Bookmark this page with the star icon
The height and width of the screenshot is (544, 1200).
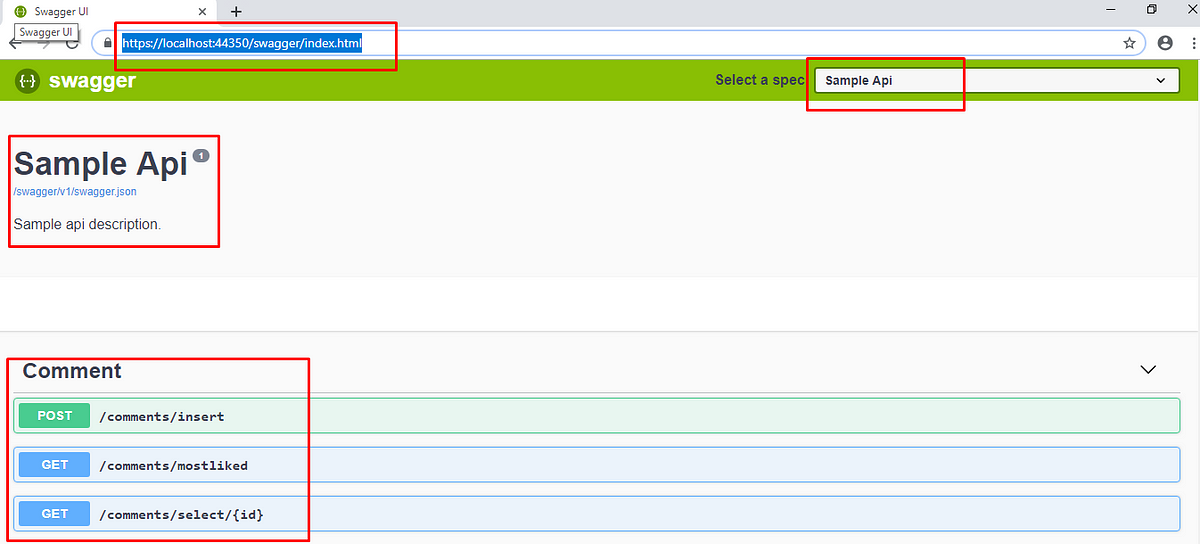pyautogui.click(x=1129, y=43)
